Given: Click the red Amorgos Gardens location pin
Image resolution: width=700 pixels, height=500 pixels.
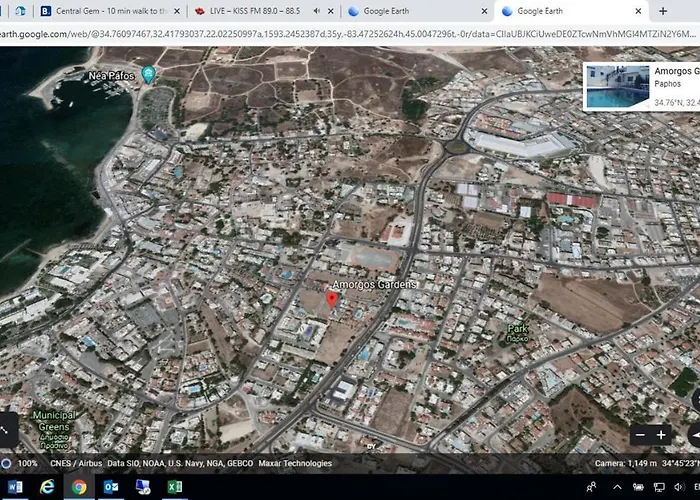Looking at the screenshot, I should [332, 299].
